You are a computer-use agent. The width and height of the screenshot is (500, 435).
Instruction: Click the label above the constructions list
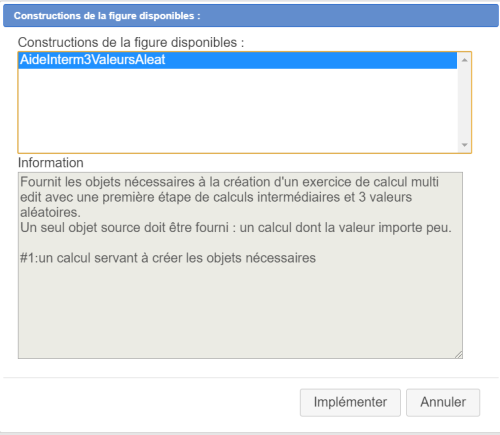[x=131, y=43]
